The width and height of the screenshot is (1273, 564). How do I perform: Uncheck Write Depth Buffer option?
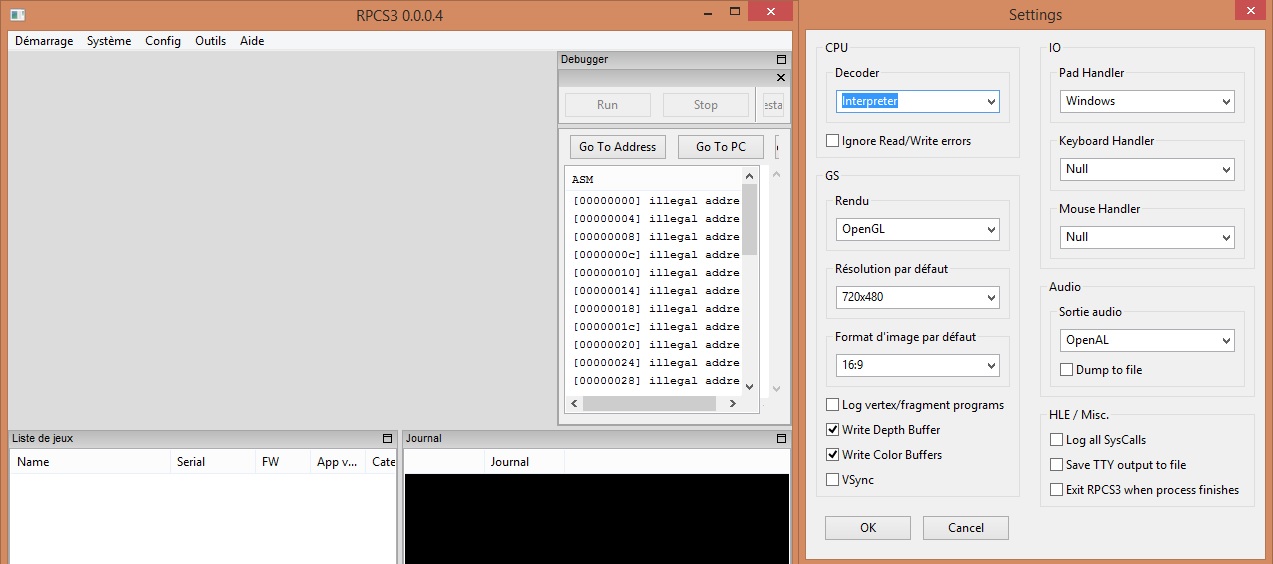[x=833, y=430]
